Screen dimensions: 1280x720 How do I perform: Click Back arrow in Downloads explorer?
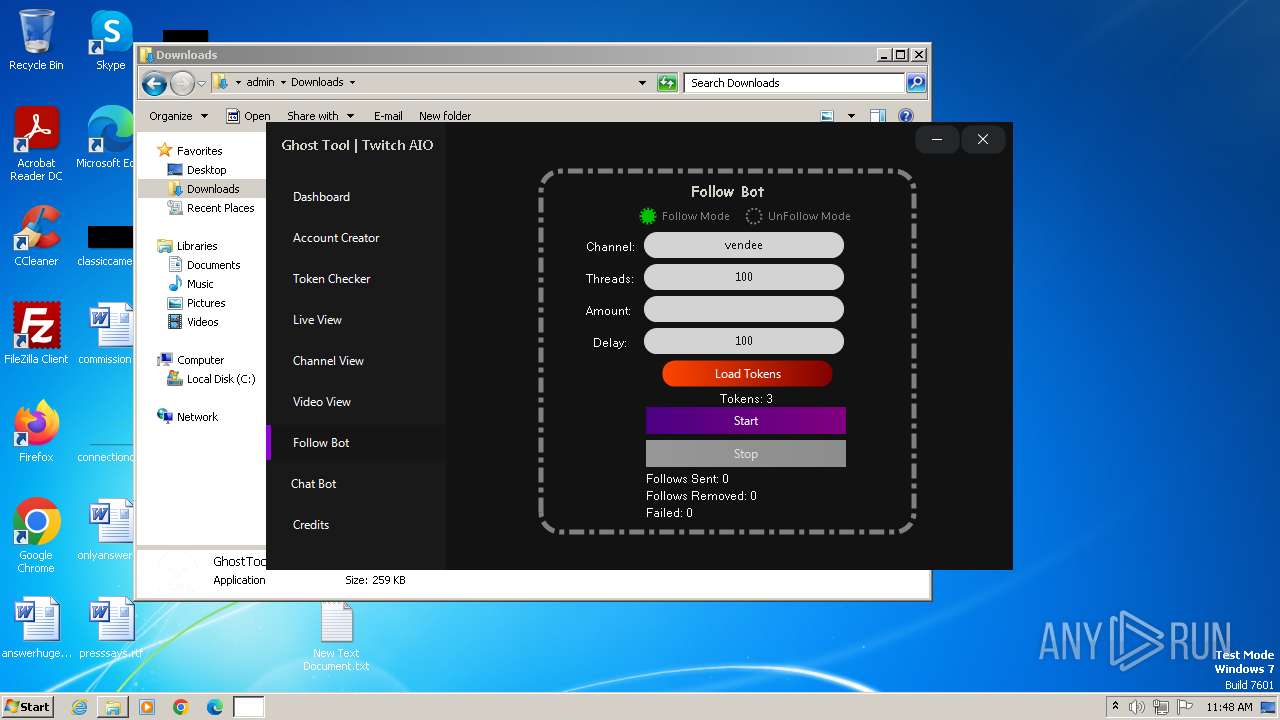pyautogui.click(x=154, y=83)
